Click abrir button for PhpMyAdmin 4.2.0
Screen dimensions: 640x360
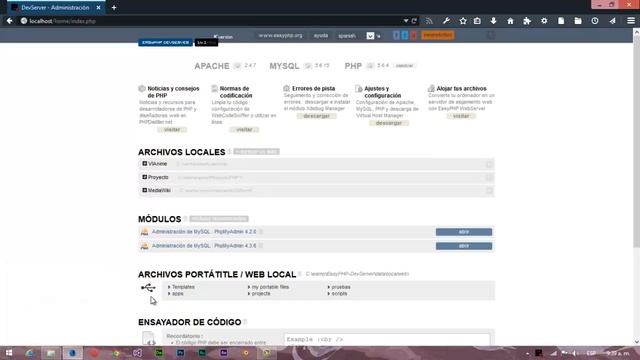point(464,232)
